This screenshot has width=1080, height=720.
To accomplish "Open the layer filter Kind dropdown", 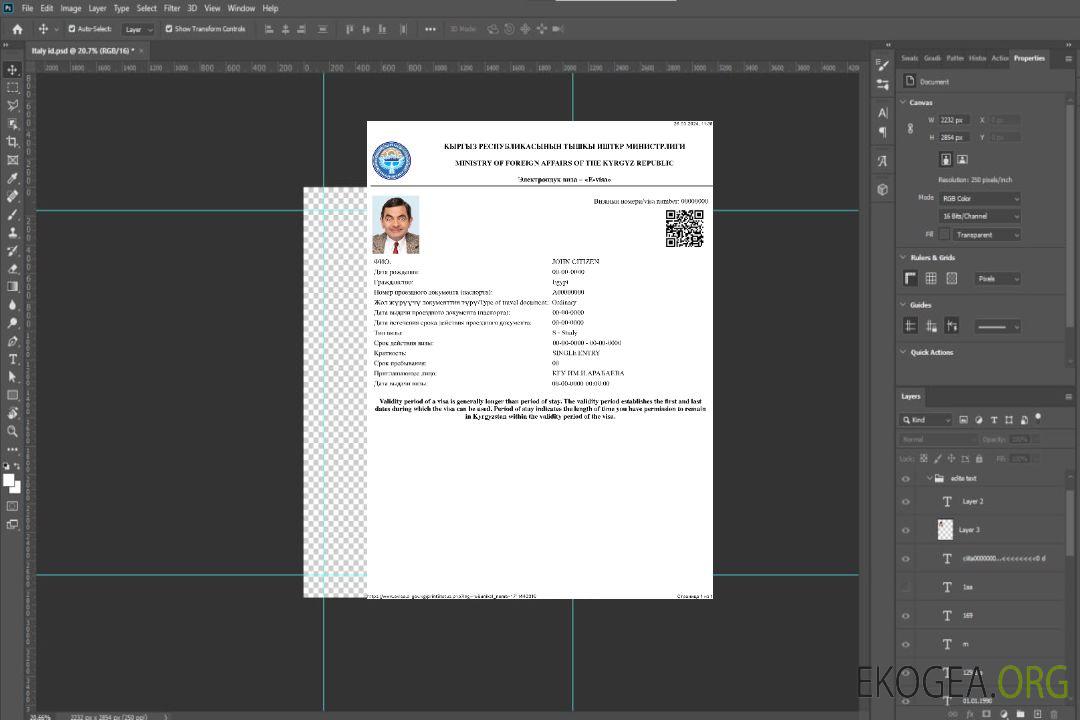I will tap(926, 420).
